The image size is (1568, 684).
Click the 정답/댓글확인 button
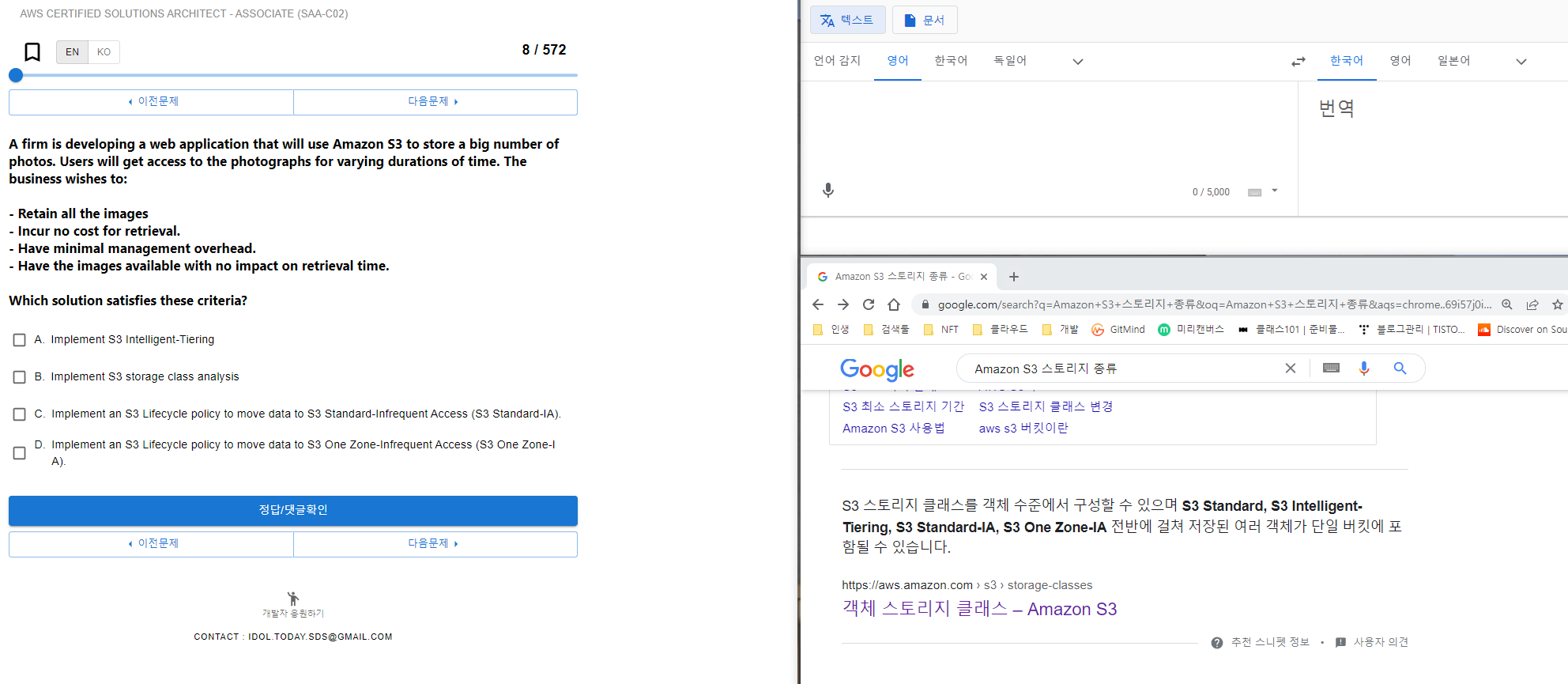click(x=293, y=511)
